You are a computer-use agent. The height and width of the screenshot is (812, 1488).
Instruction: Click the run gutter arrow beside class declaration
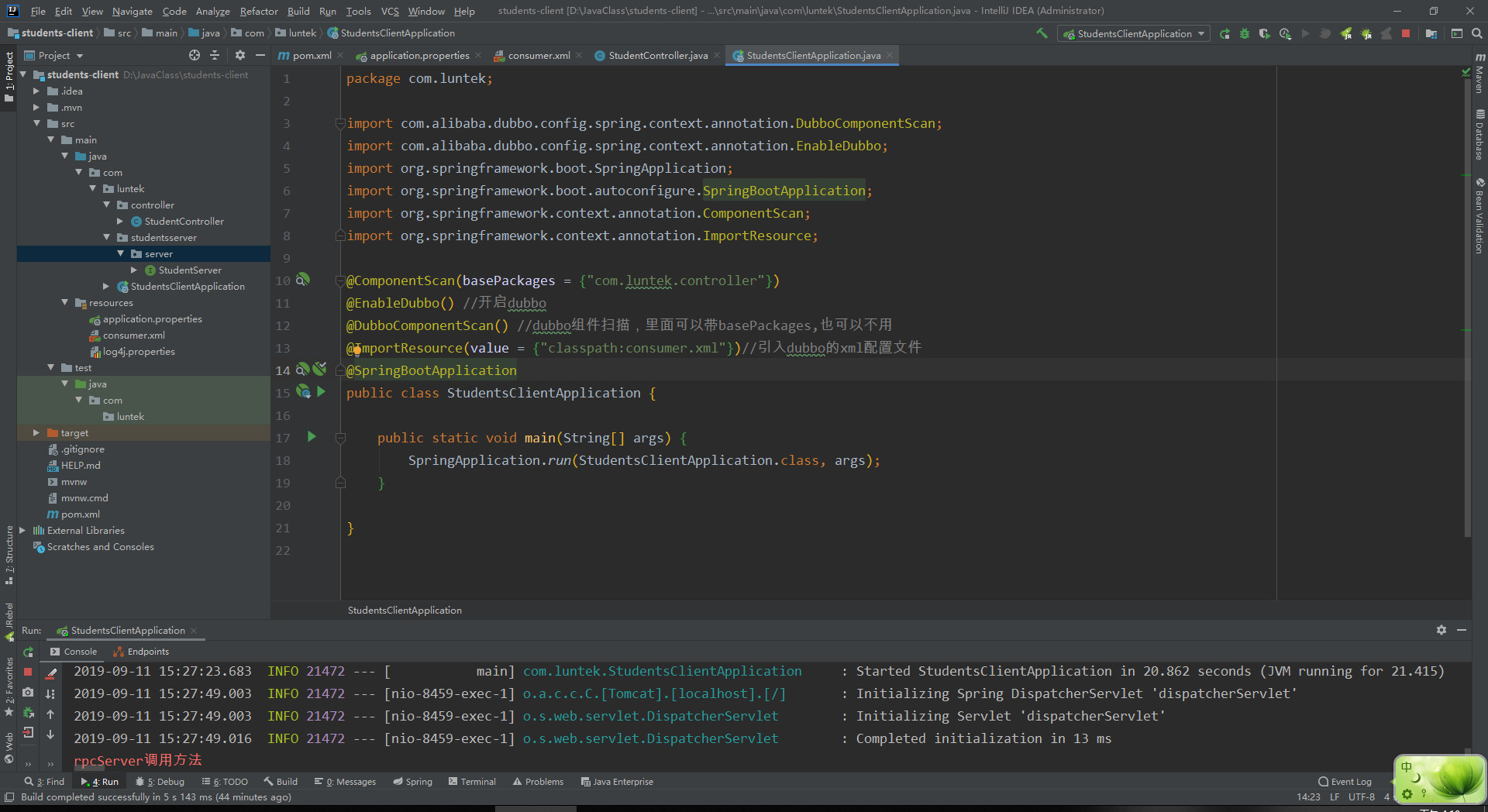coord(321,392)
